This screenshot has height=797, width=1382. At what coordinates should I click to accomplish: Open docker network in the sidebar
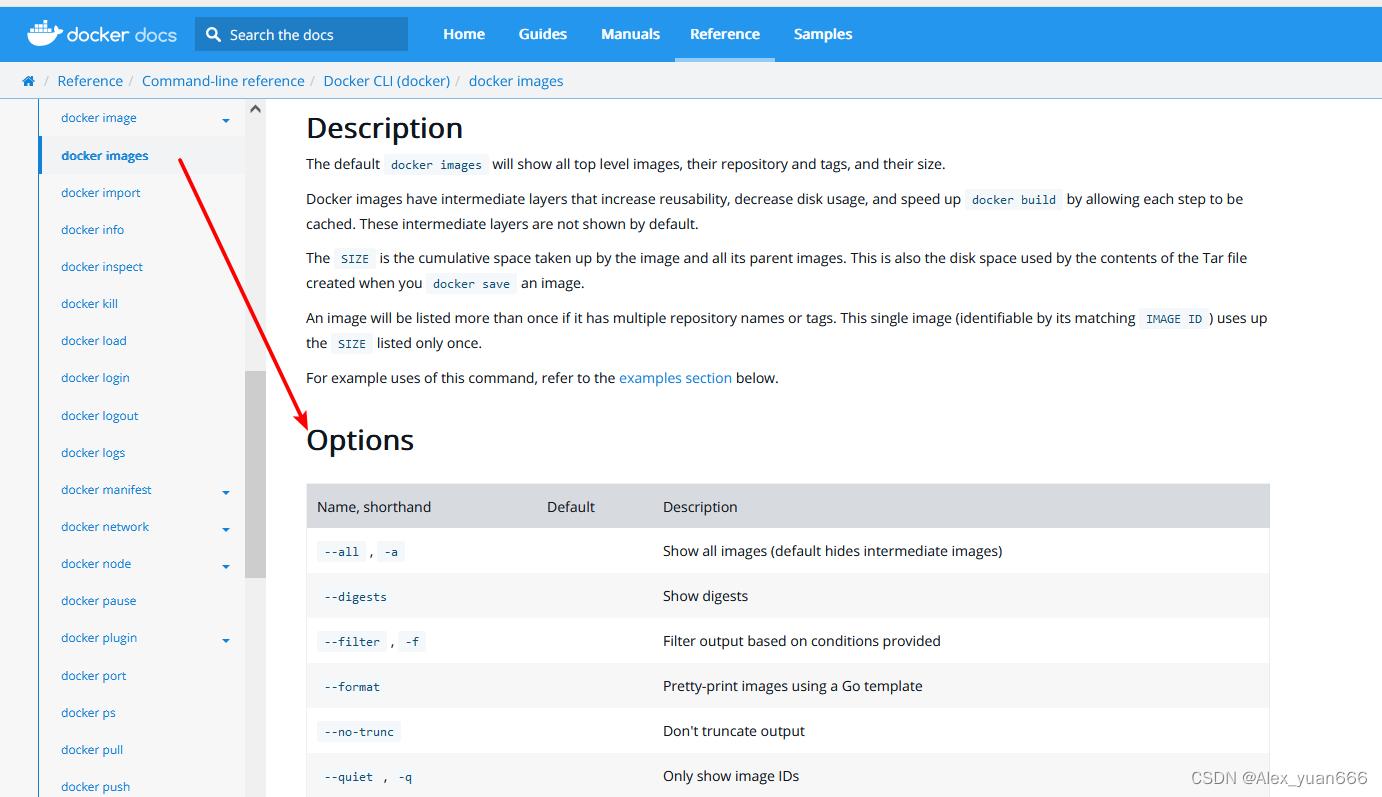(x=105, y=527)
